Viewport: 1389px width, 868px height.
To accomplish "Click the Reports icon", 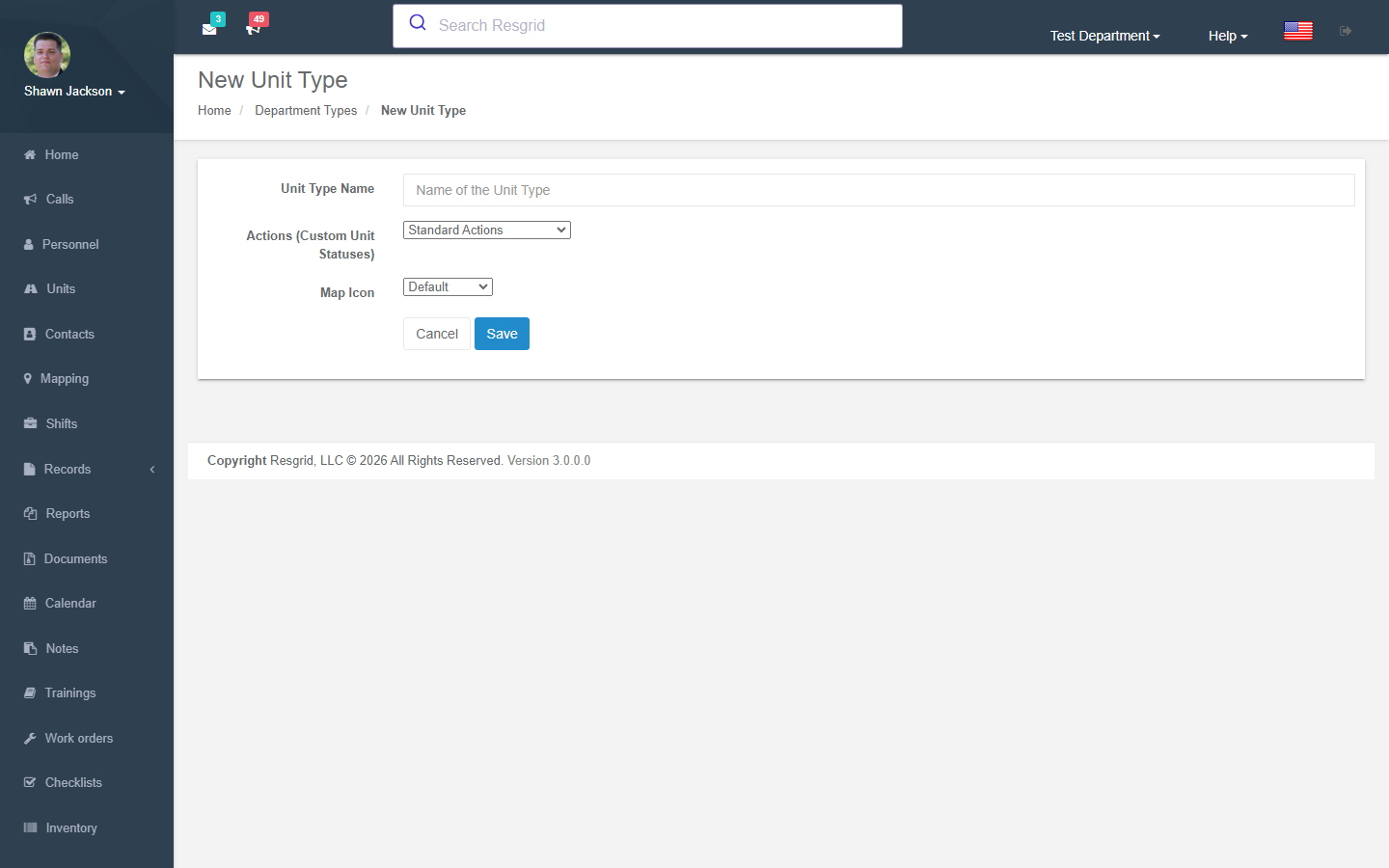I will pyautogui.click(x=30, y=514).
